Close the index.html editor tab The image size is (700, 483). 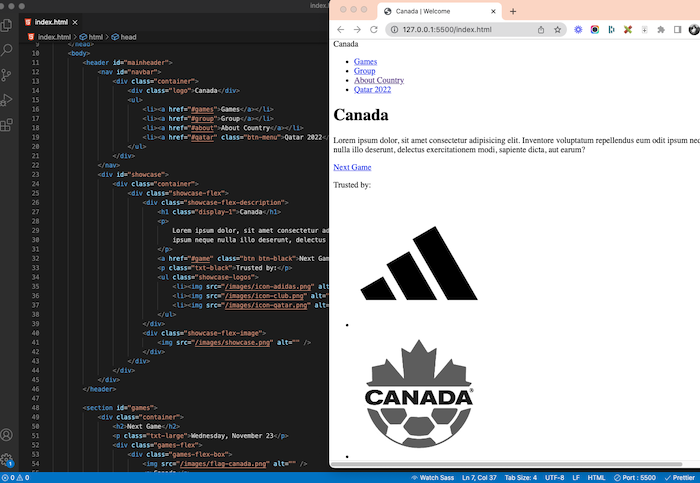[x=75, y=22]
